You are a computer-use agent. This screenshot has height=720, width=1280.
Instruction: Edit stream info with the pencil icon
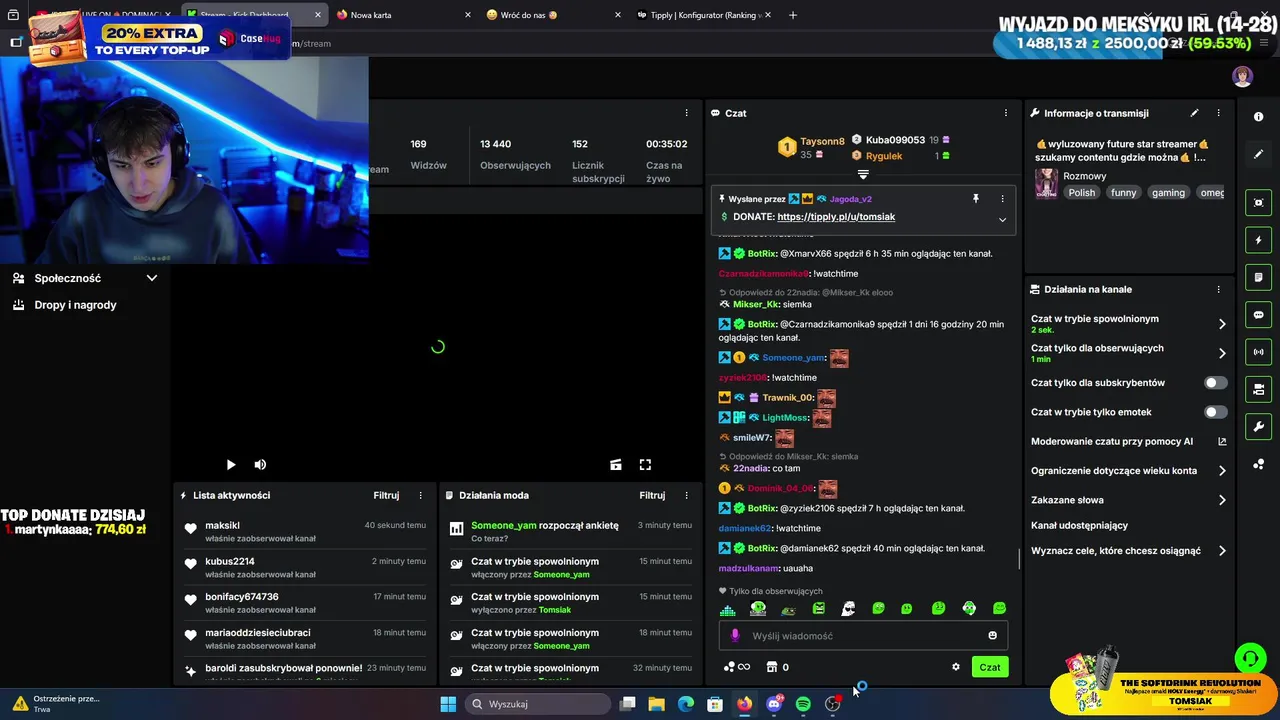click(x=1194, y=113)
